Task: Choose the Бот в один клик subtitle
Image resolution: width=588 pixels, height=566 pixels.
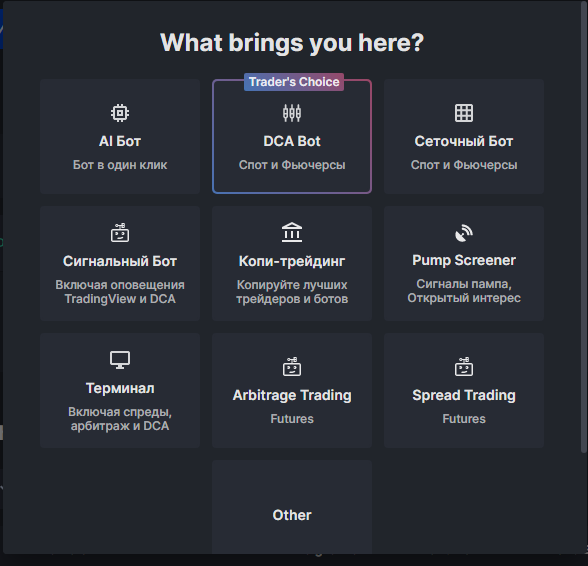Action: click(x=120, y=165)
